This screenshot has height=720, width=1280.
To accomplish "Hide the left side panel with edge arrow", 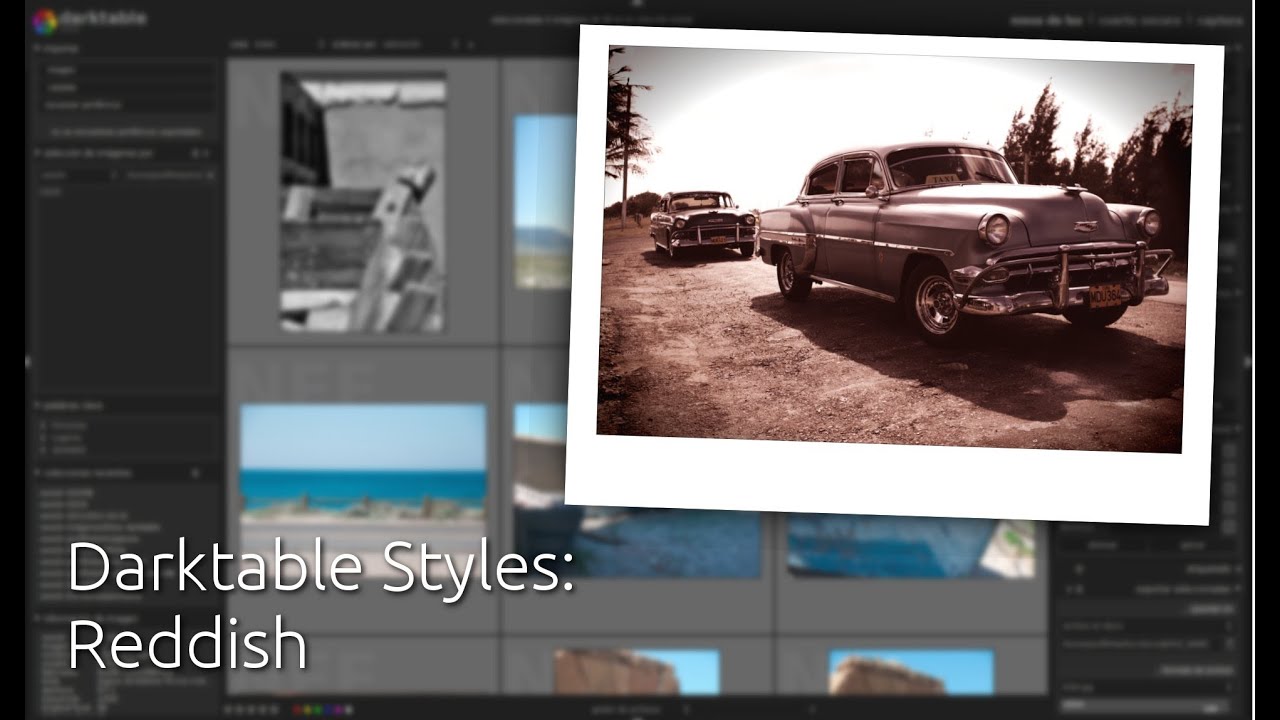I will point(28,362).
